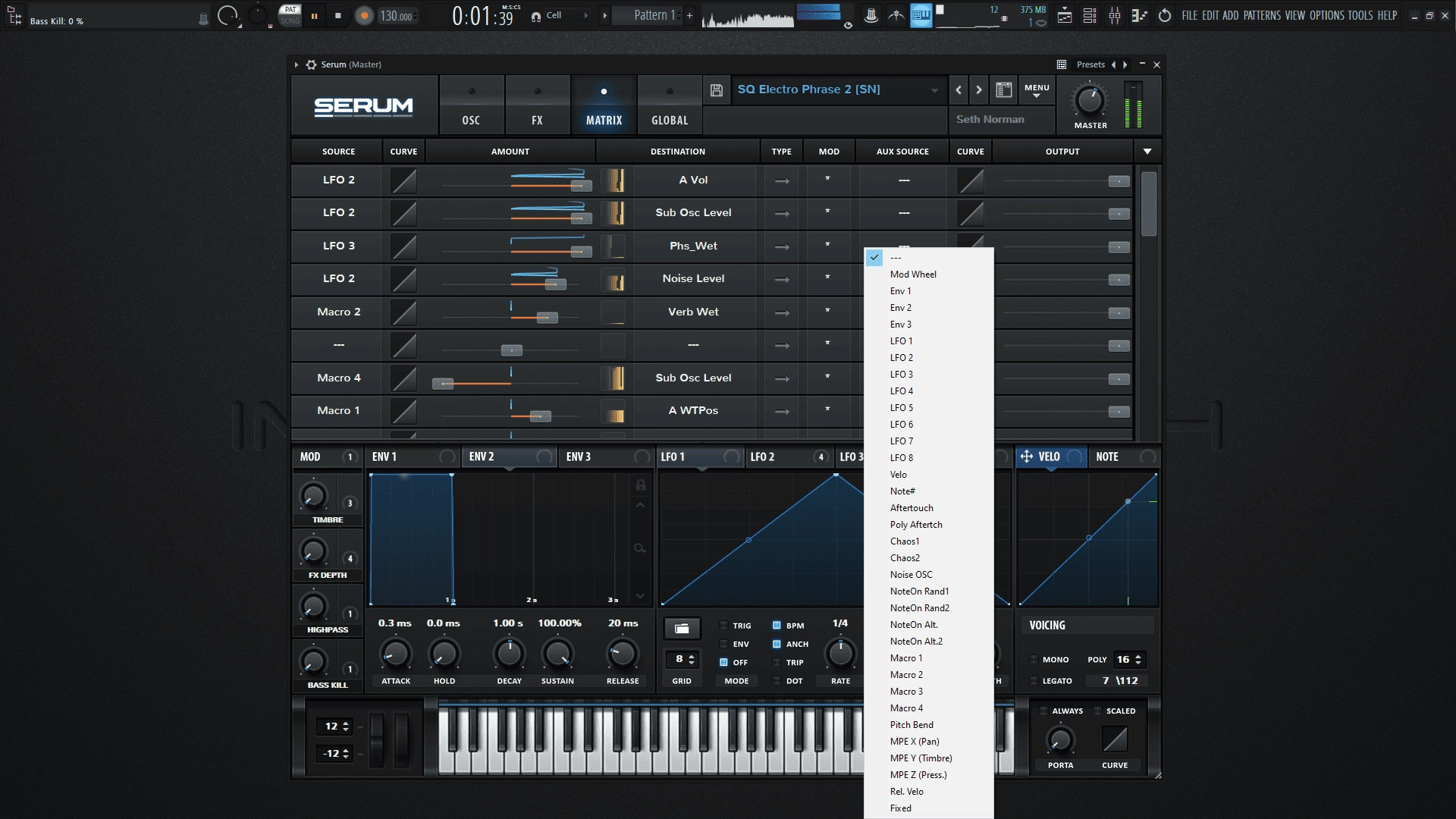Click the FL Studio record button
The height and width of the screenshot is (819, 1456).
(x=365, y=16)
